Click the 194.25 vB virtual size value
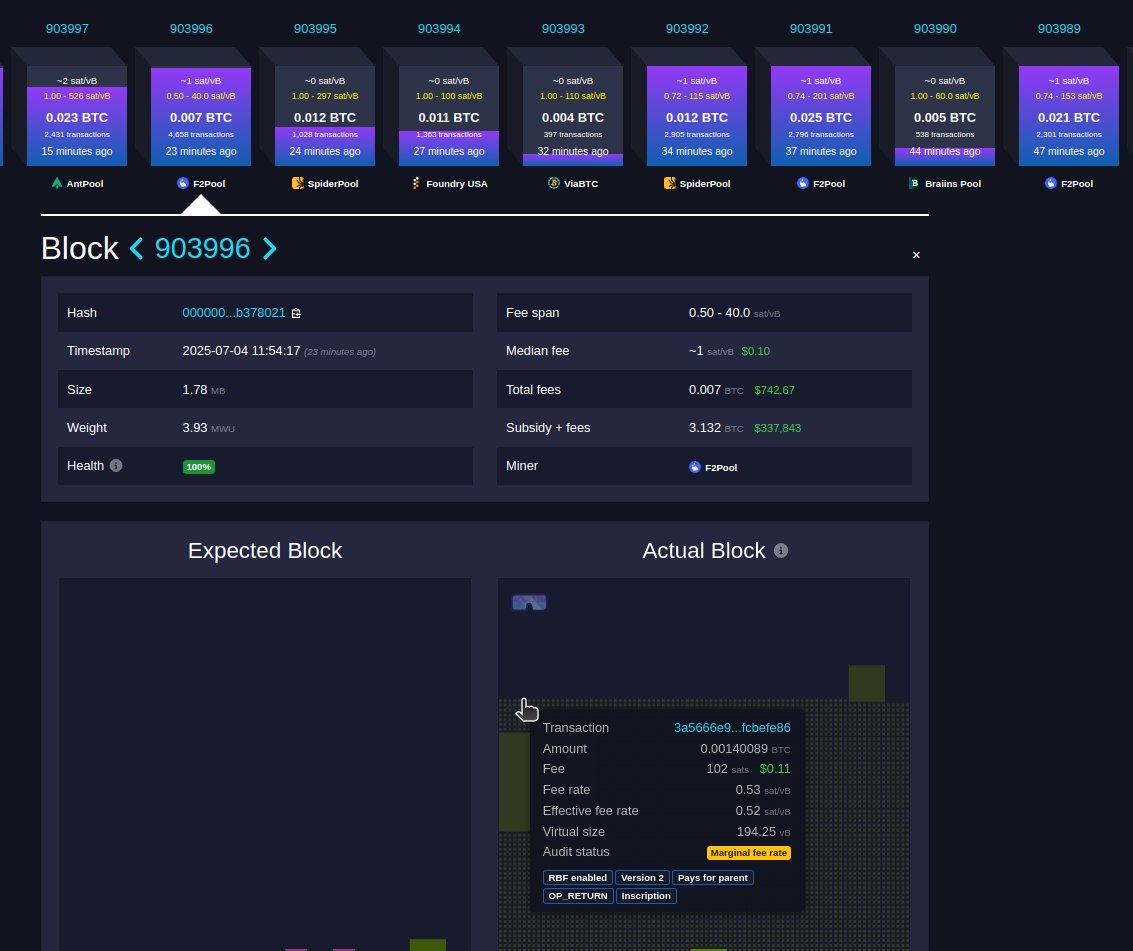Image resolution: width=1133 pixels, height=951 pixels. coord(764,832)
